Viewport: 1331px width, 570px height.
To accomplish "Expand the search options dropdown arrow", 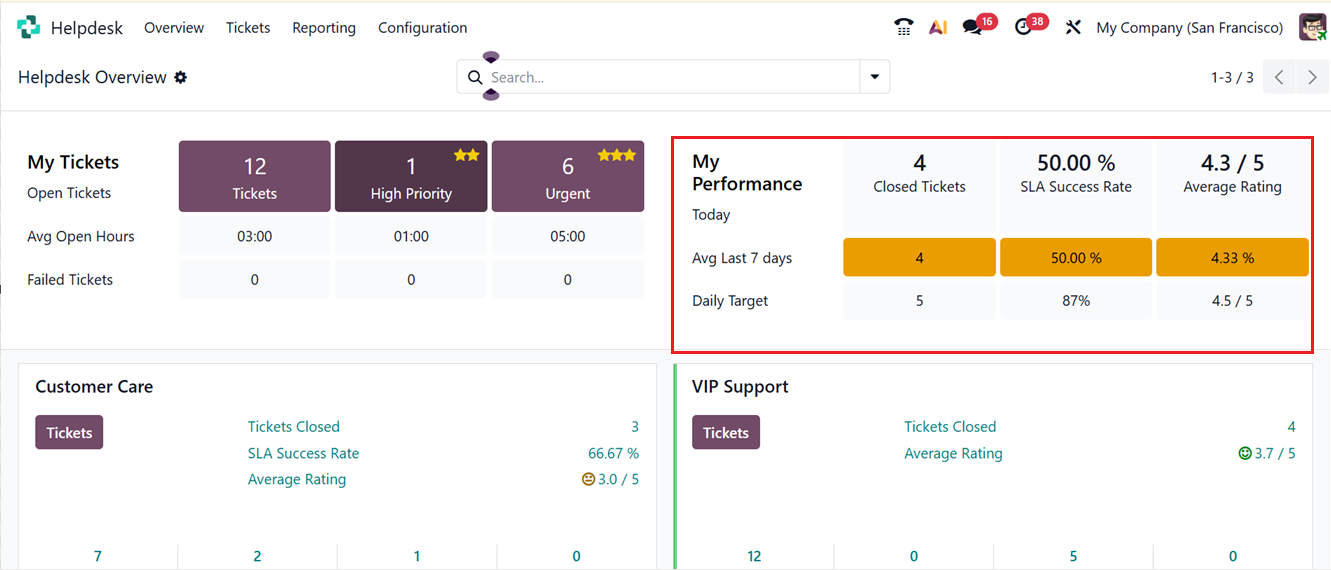I will [875, 77].
